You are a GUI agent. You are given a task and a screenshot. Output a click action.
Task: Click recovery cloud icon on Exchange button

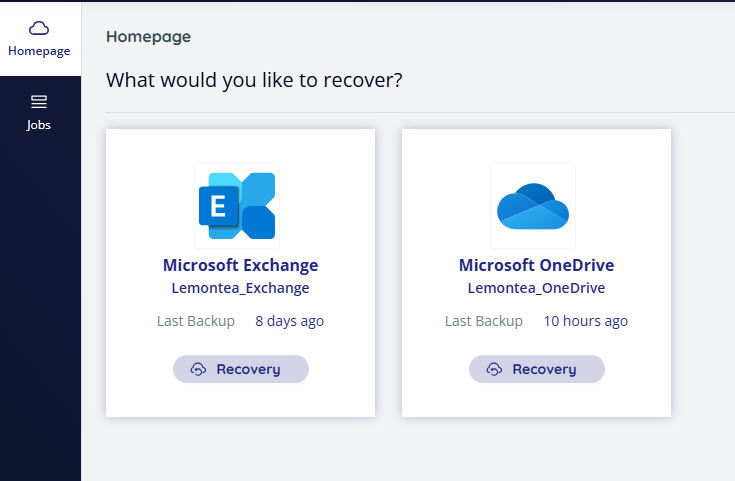click(198, 369)
